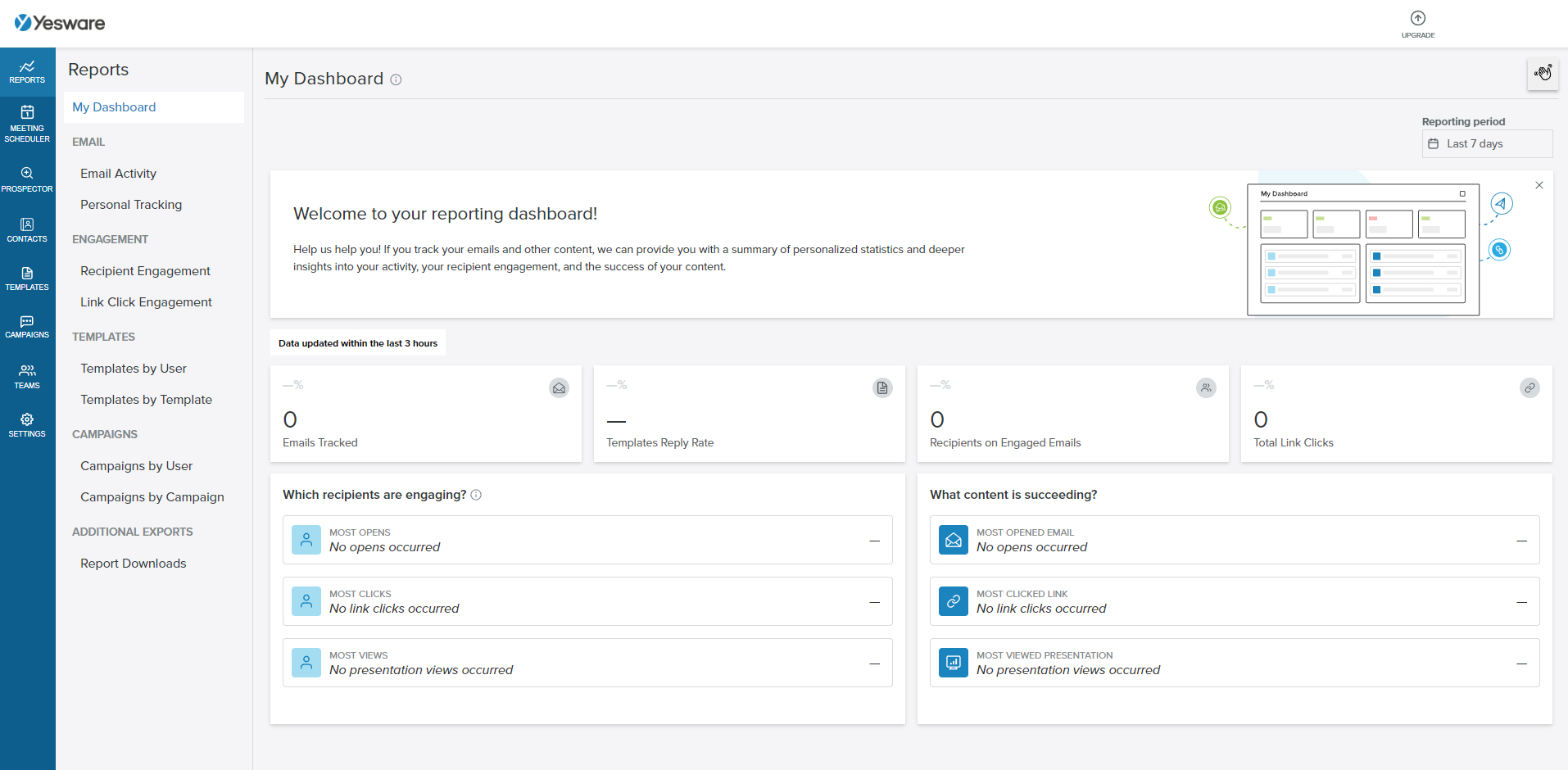Select Email Activity report

coord(119,174)
